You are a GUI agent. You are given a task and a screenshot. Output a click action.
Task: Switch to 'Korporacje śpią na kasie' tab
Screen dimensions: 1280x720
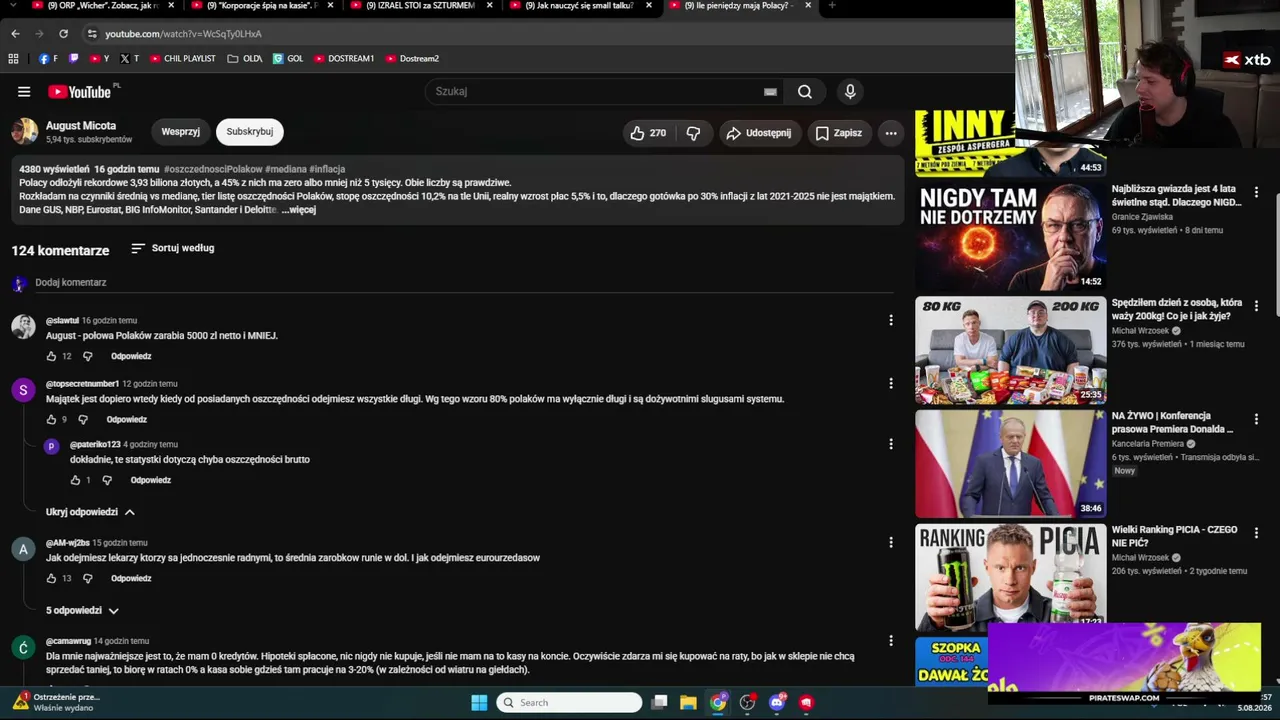(262, 6)
